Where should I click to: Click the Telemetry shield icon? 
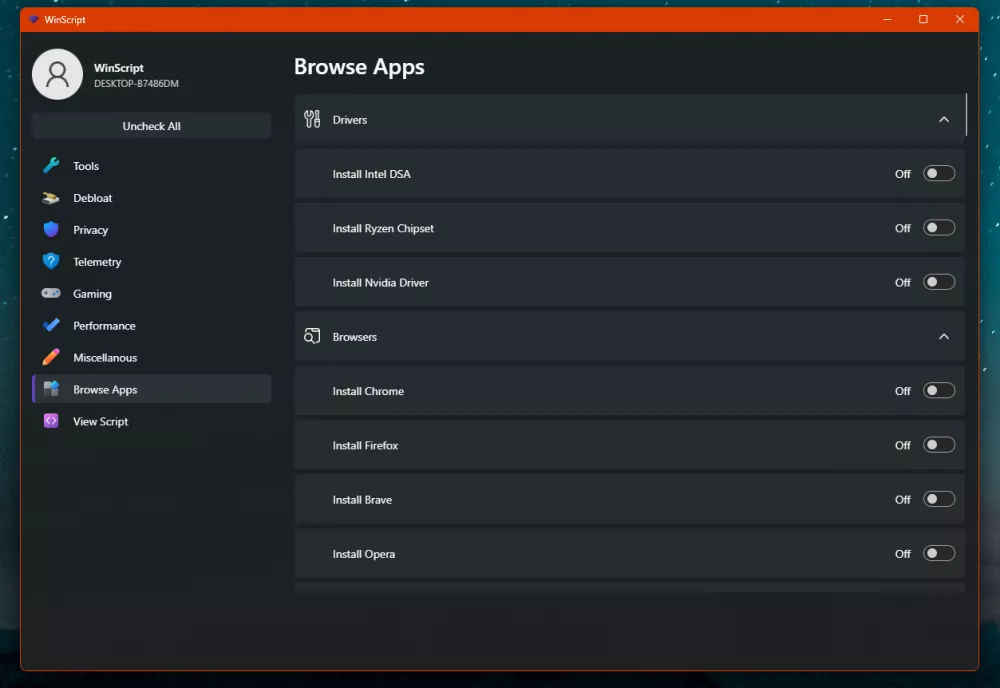(x=51, y=262)
